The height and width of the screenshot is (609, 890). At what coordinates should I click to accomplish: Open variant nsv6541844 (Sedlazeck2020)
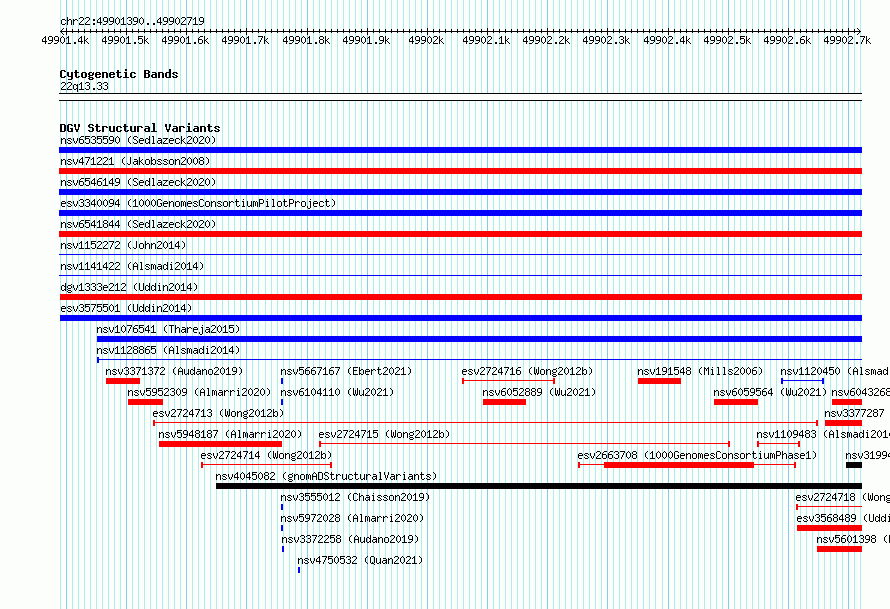[138, 224]
